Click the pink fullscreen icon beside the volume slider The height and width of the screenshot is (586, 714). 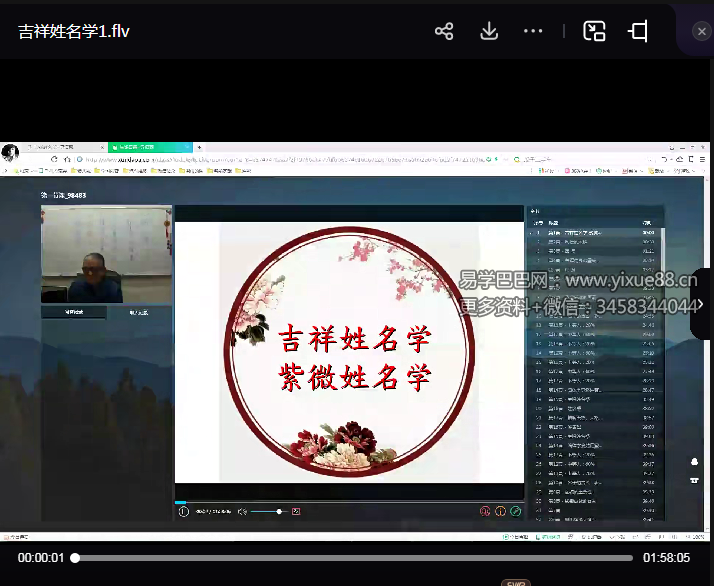point(296,511)
